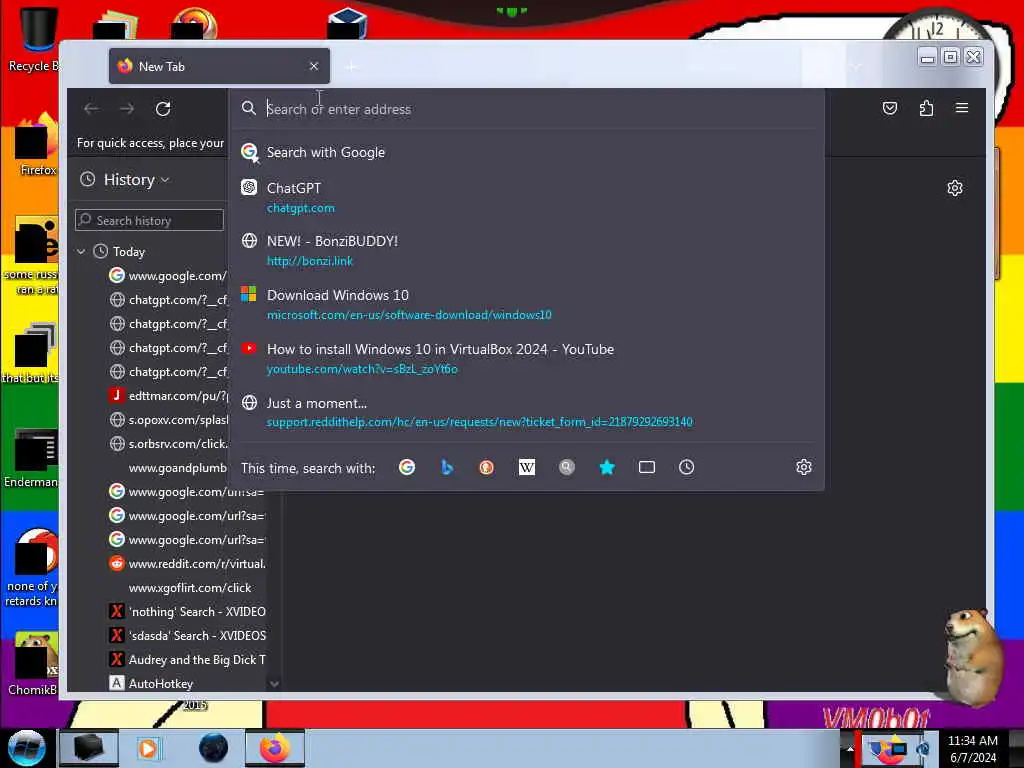Screen dimensions: 1024x768
Task: Open s.orbsrv.com/click history entry
Action: (168, 444)
